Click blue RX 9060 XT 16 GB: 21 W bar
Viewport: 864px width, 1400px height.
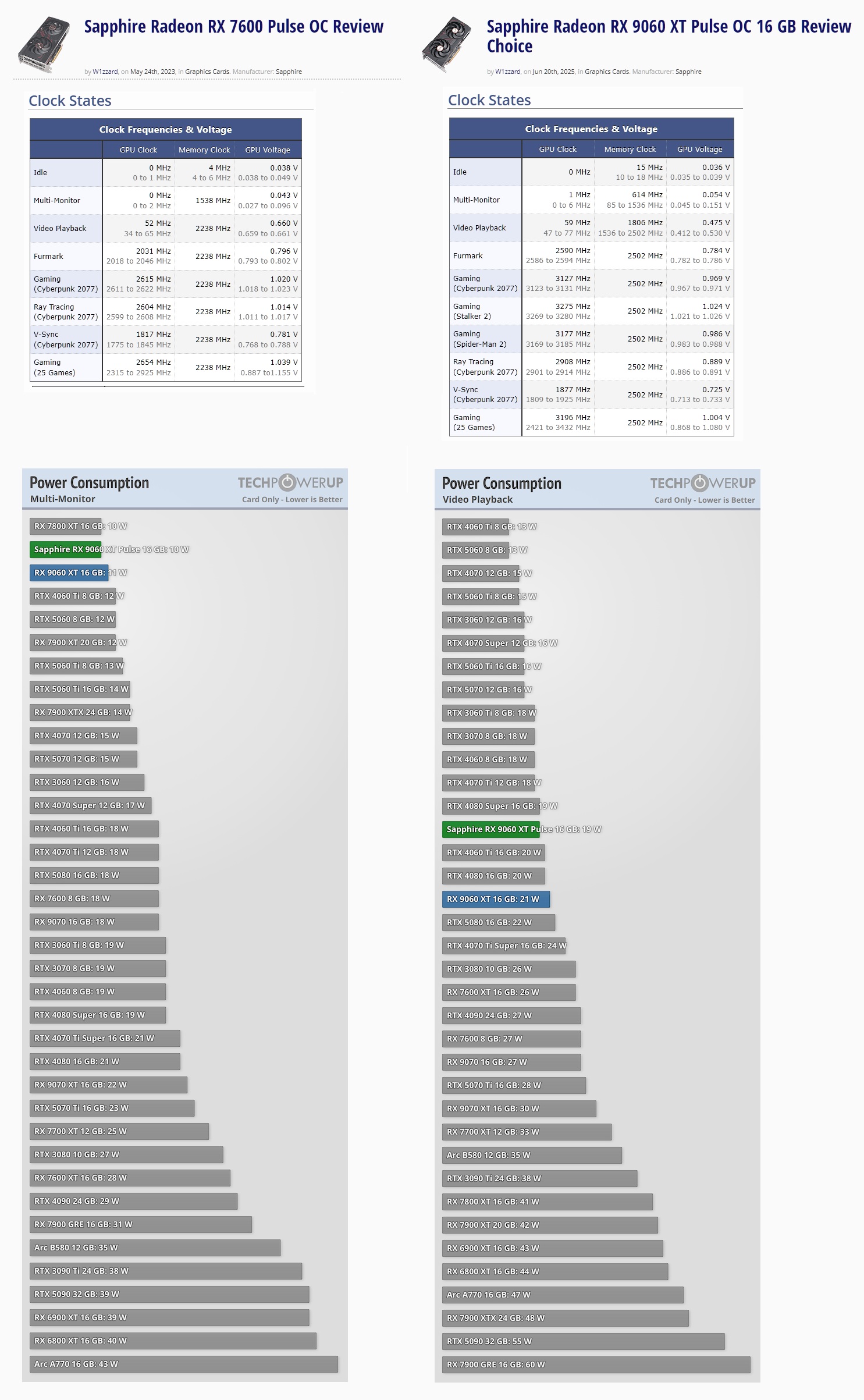tap(496, 899)
